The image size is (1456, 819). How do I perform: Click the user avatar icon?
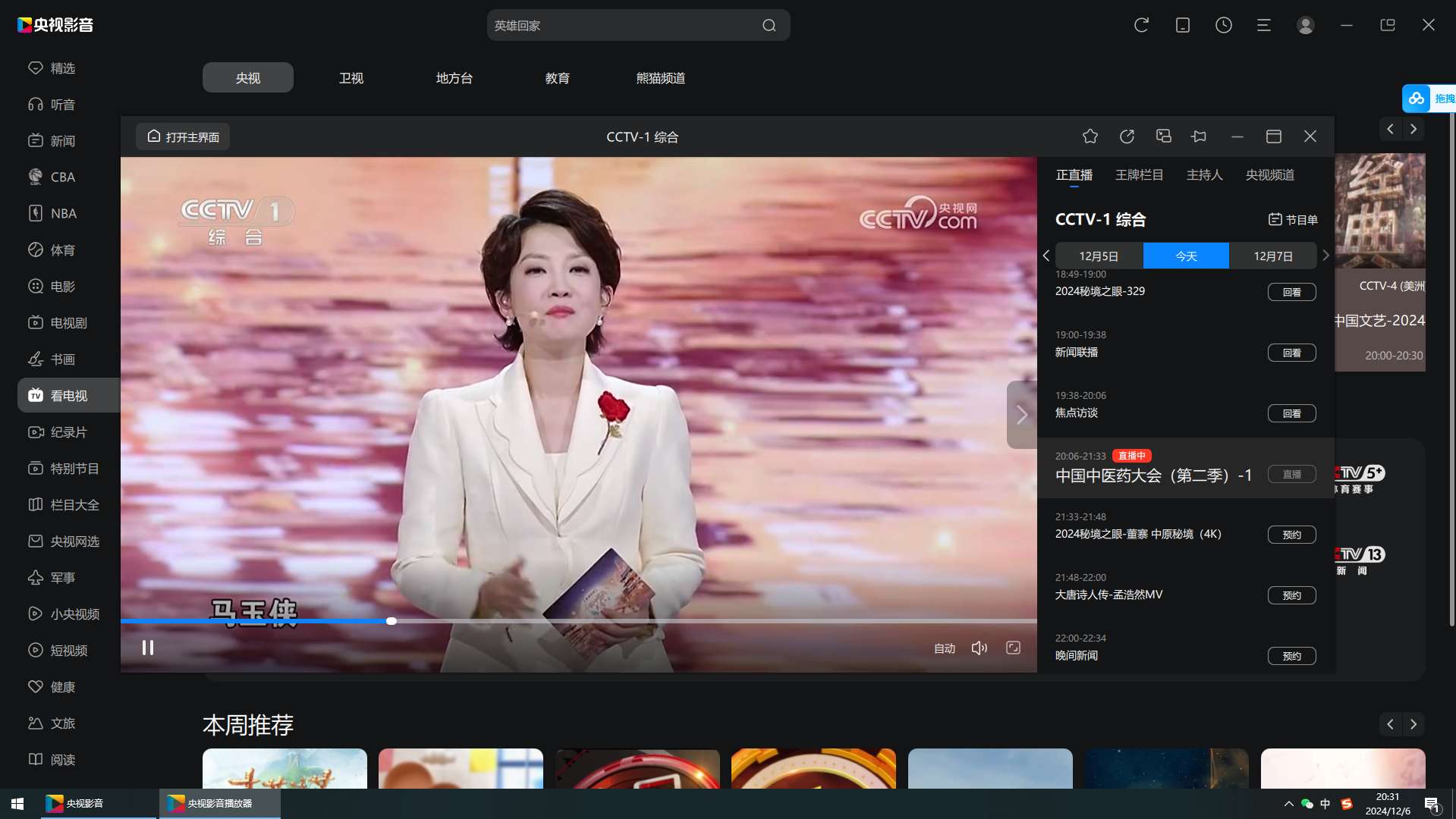[1305, 25]
